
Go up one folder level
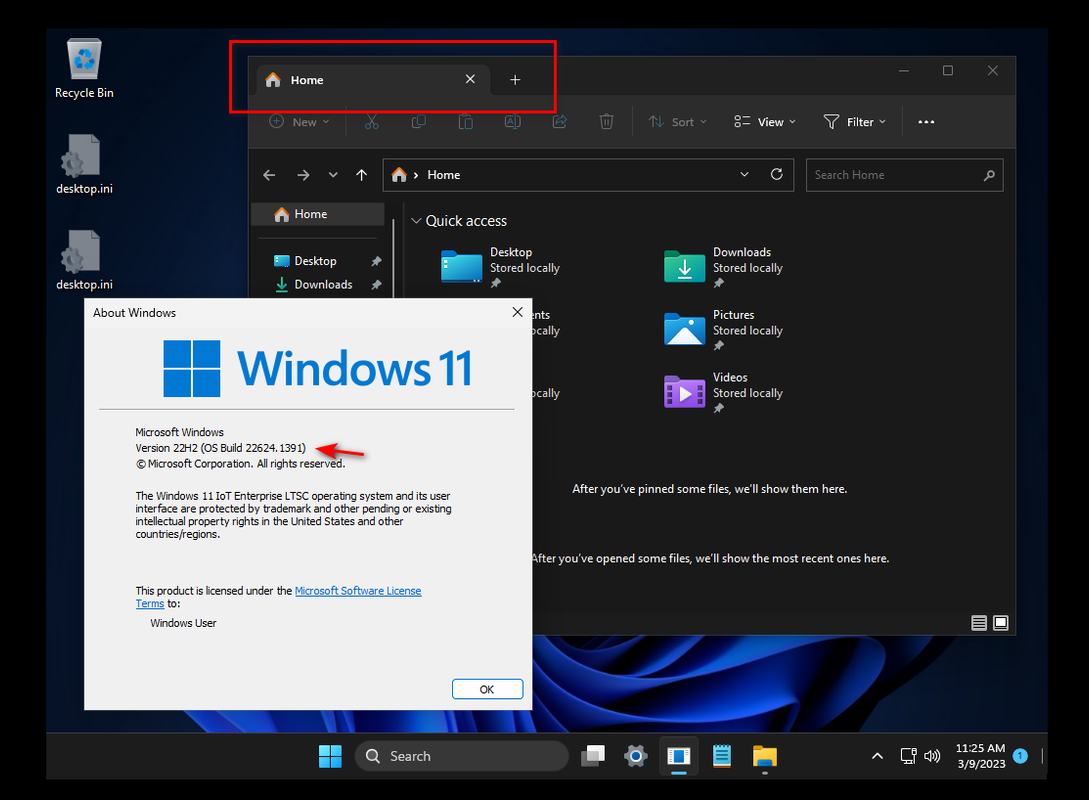click(x=361, y=175)
